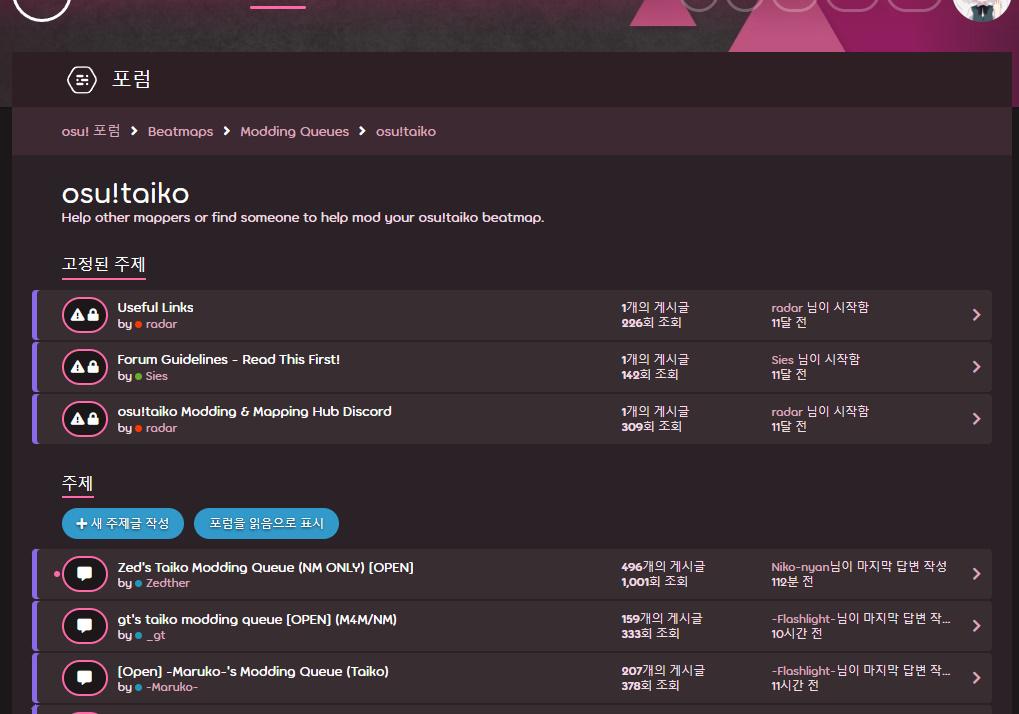Click the speech bubble icon for gt's taiko modding queue

(x=85, y=626)
